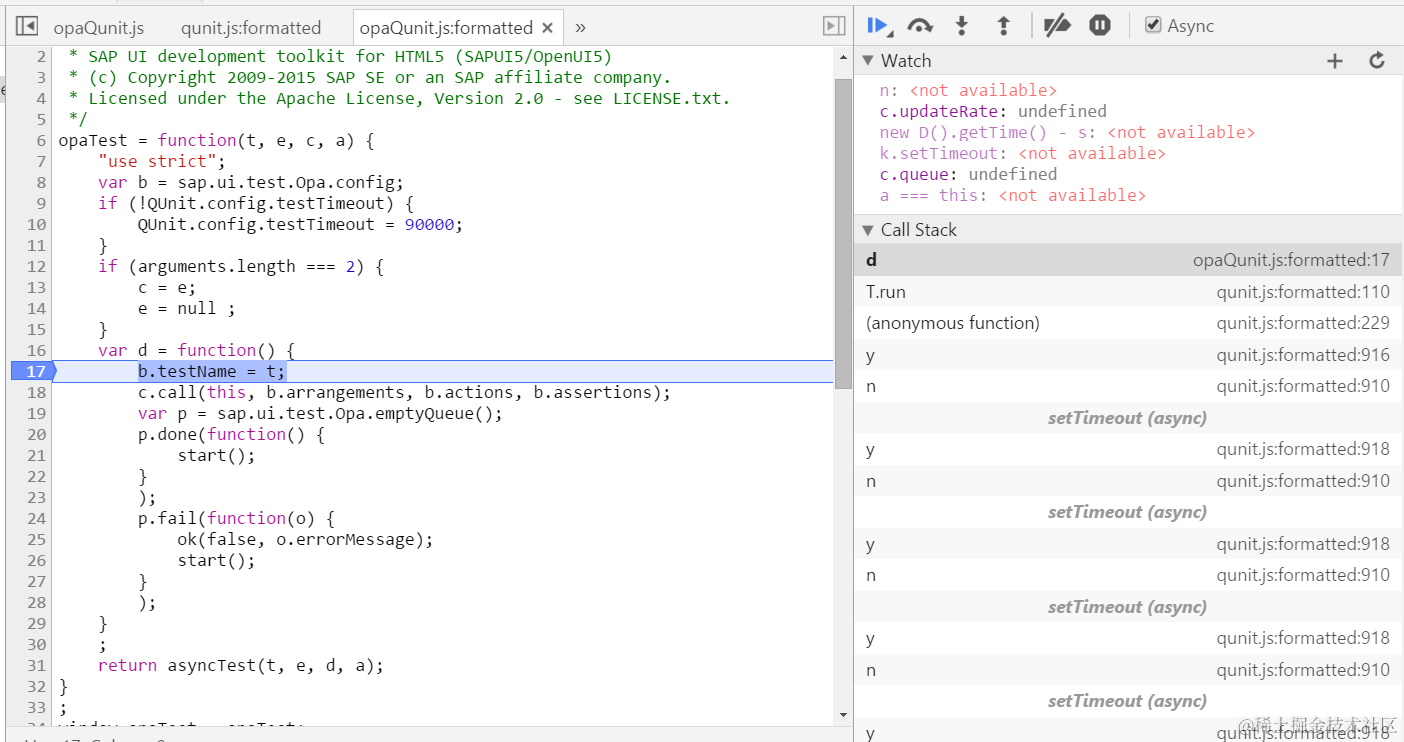Select the T.run call stack frame
Screen dimensions: 1404x742
click(x=1128, y=292)
